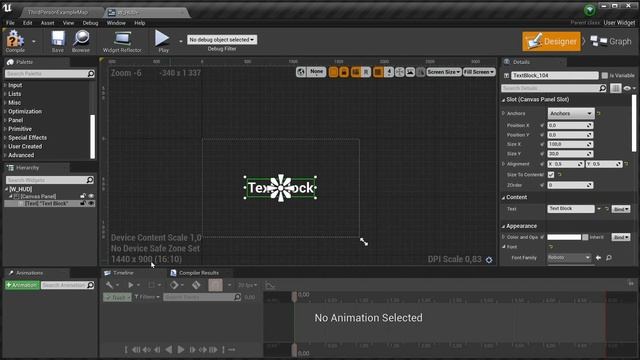Toggle lock on Canvas Panel row
Viewport: 640px width, 360px height.
[x=83, y=196]
